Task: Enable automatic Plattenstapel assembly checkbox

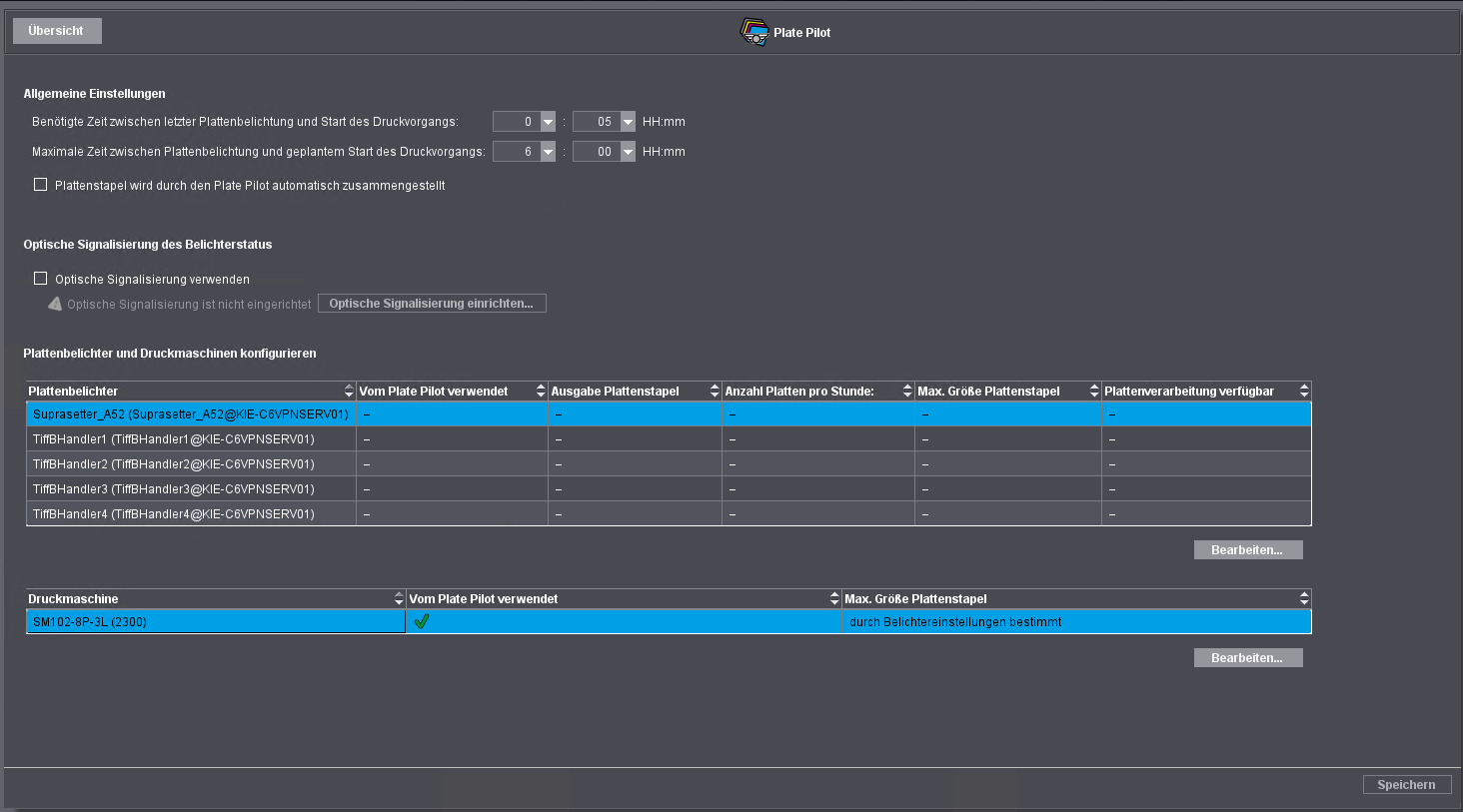Action: click(x=41, y=185)
